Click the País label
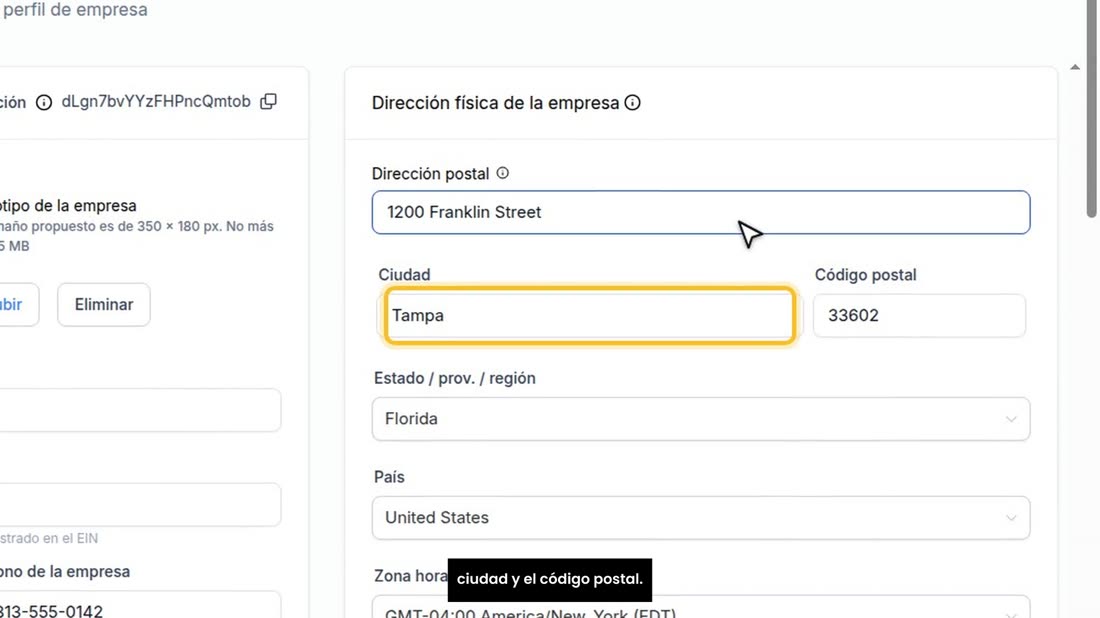The height and width of the screenshot is (618, 1100). pos(389,477)
